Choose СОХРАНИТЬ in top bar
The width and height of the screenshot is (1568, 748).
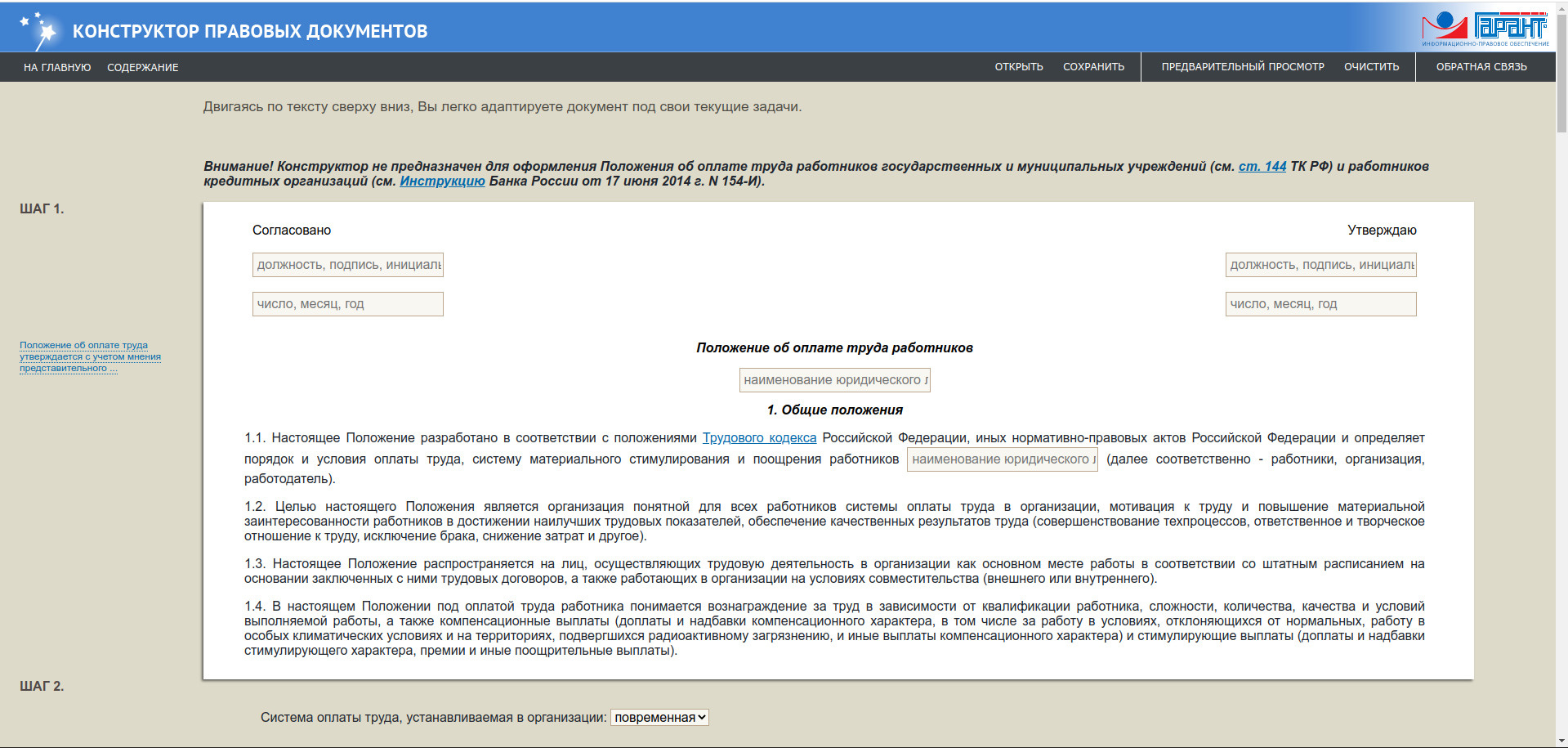tap(1093, 67)
